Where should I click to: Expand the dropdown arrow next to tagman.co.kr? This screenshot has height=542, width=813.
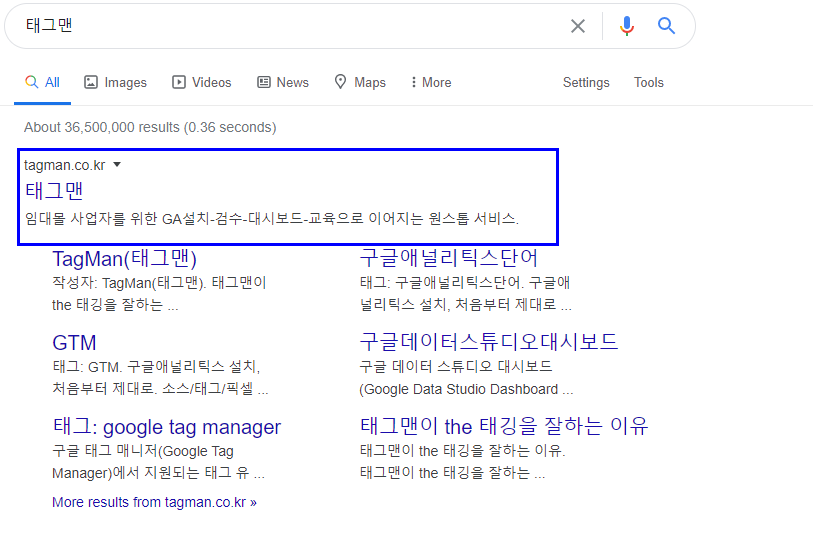117,165
